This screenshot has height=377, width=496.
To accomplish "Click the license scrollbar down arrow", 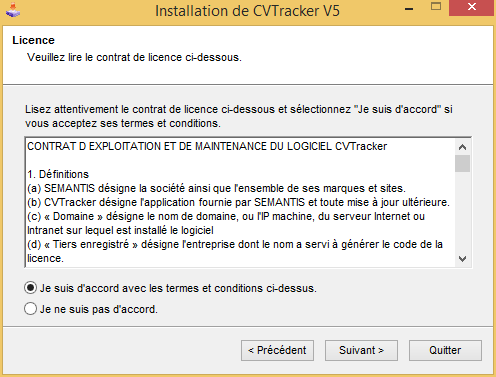I will click(462, 259).
